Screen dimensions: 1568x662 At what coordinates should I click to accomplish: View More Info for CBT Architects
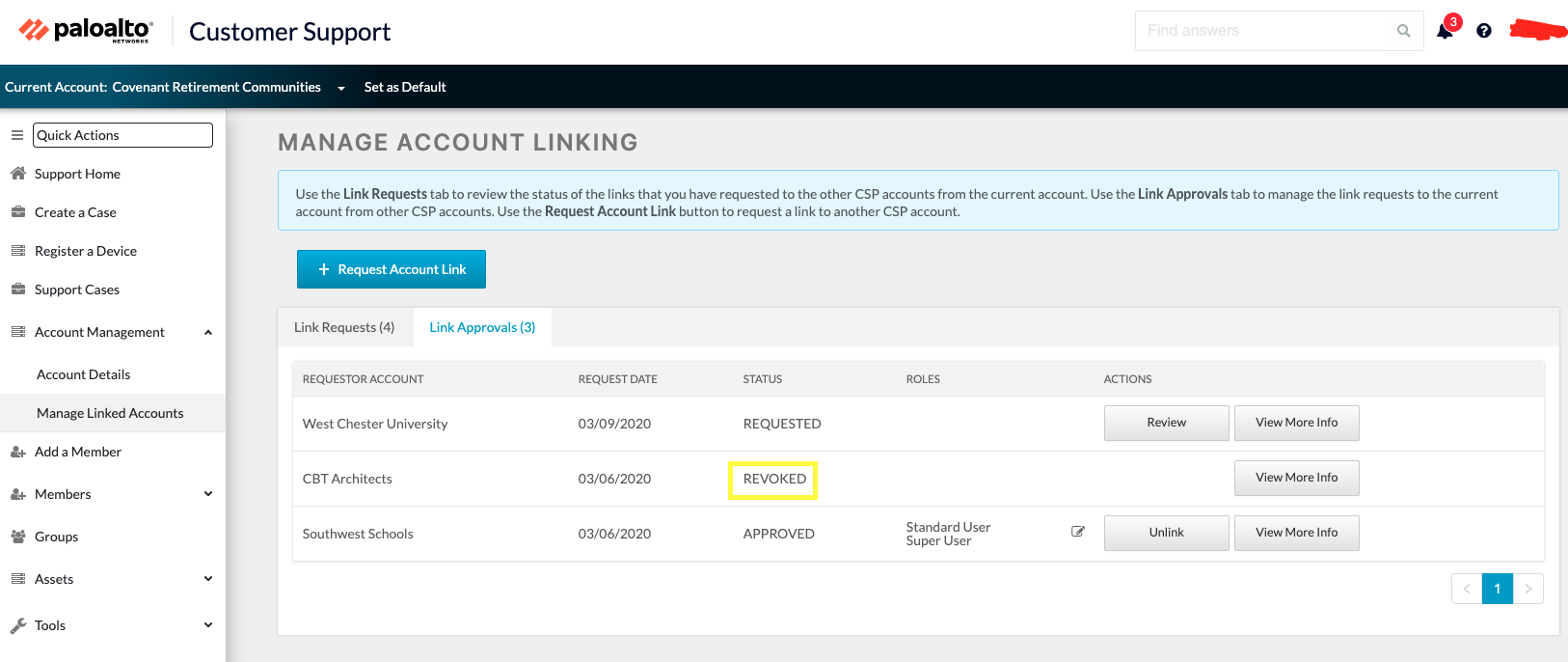(x=1296, y=478)
